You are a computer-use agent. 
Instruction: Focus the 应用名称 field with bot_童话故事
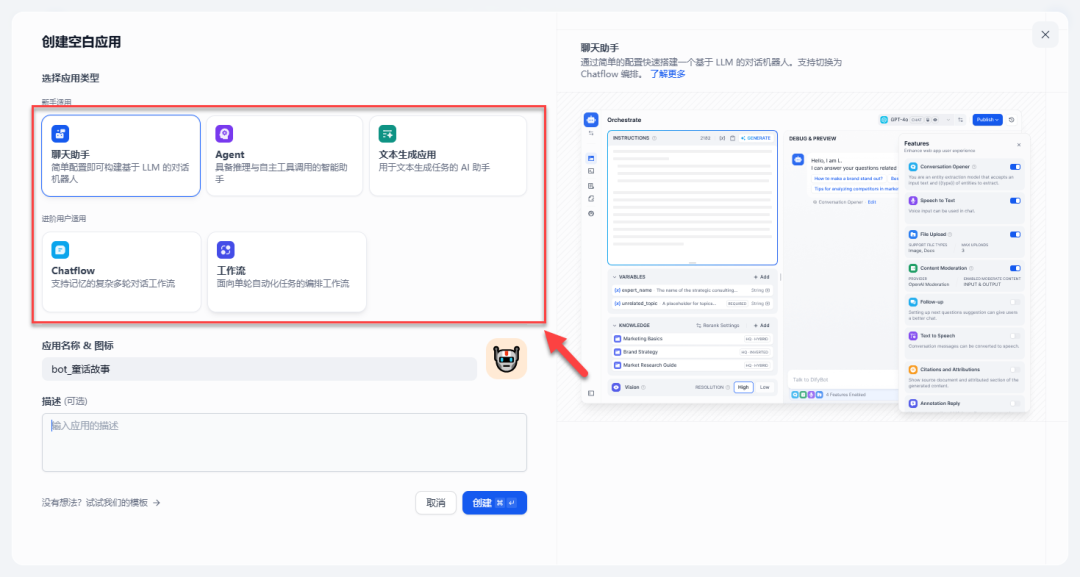[x=259, y=369]
